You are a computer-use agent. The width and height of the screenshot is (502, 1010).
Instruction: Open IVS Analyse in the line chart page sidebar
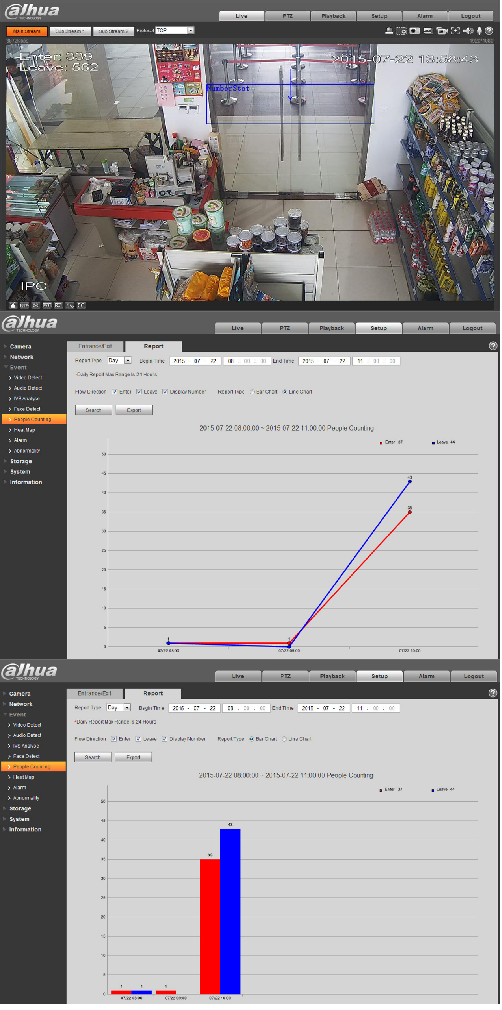pyautogui.click(x=28, y=398)
